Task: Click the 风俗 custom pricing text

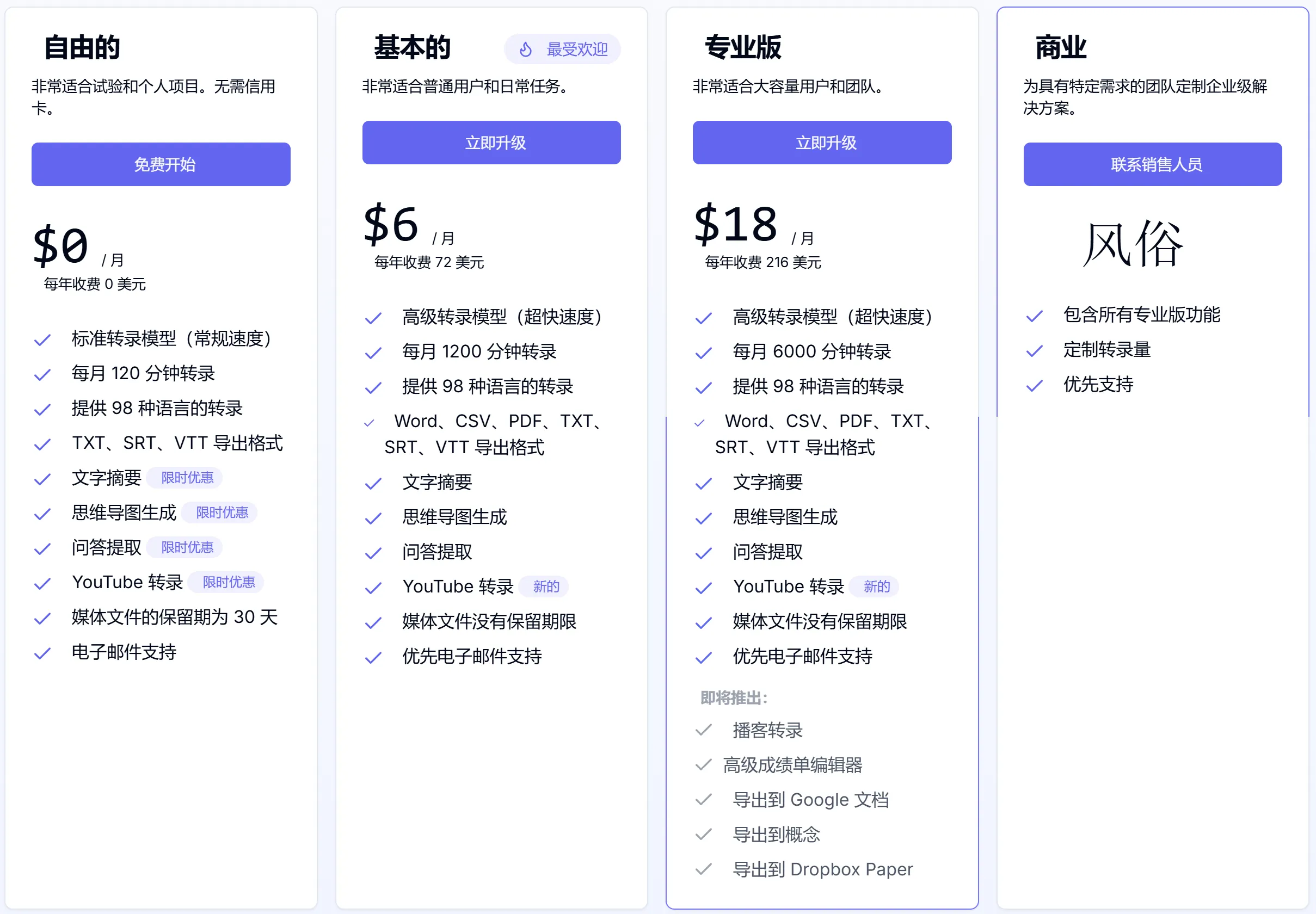Action: pyautogui.click(x=1133, y=244)
